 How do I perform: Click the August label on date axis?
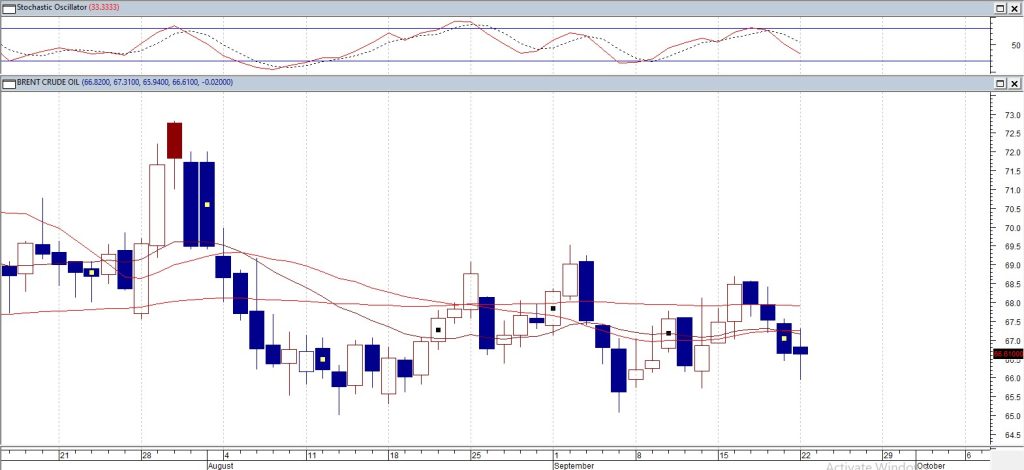click(x=222, y=465)
